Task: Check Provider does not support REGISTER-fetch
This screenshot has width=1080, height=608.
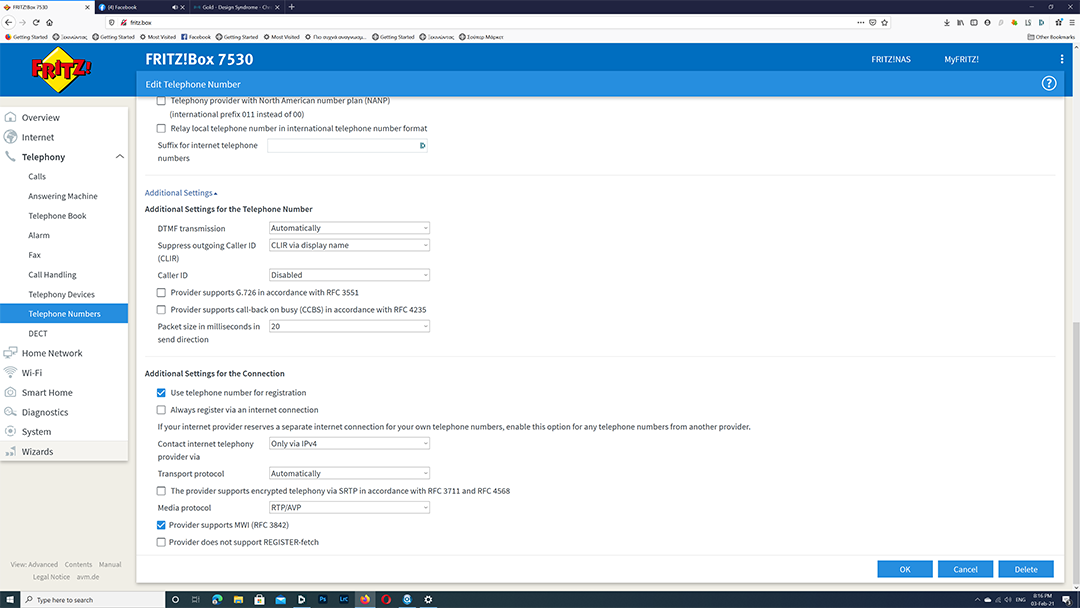Action: coord(161,542)
